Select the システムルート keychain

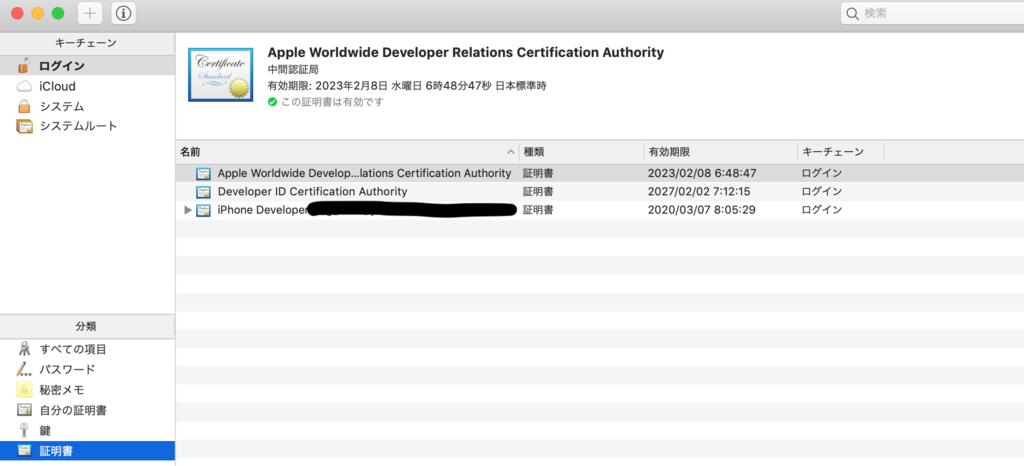pyautogui.click(x=88, y=126)
